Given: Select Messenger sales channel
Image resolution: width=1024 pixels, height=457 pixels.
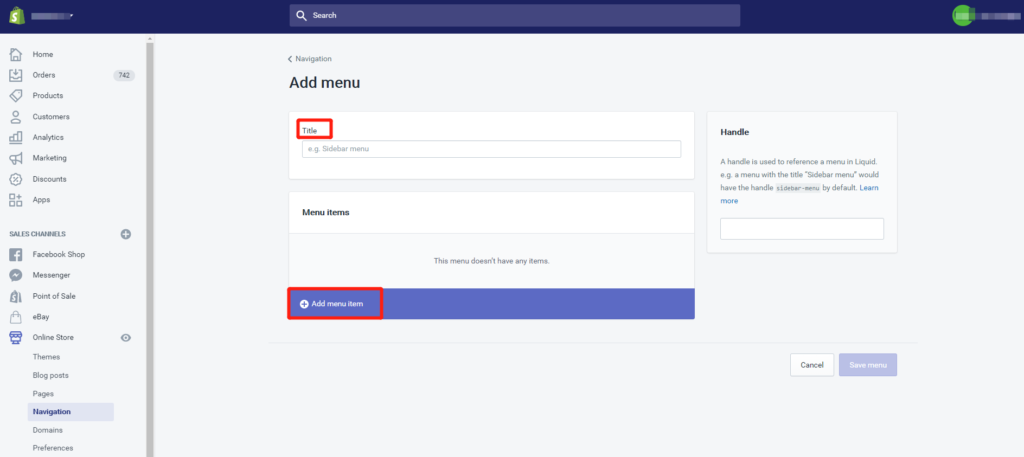Looking at the screenshot, I should click(52, 275).
